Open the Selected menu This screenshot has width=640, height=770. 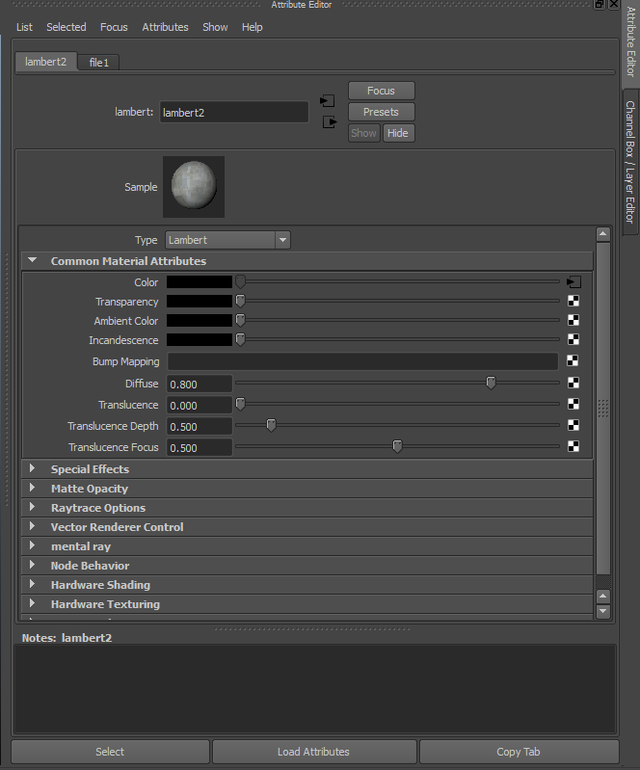point(66,27)
